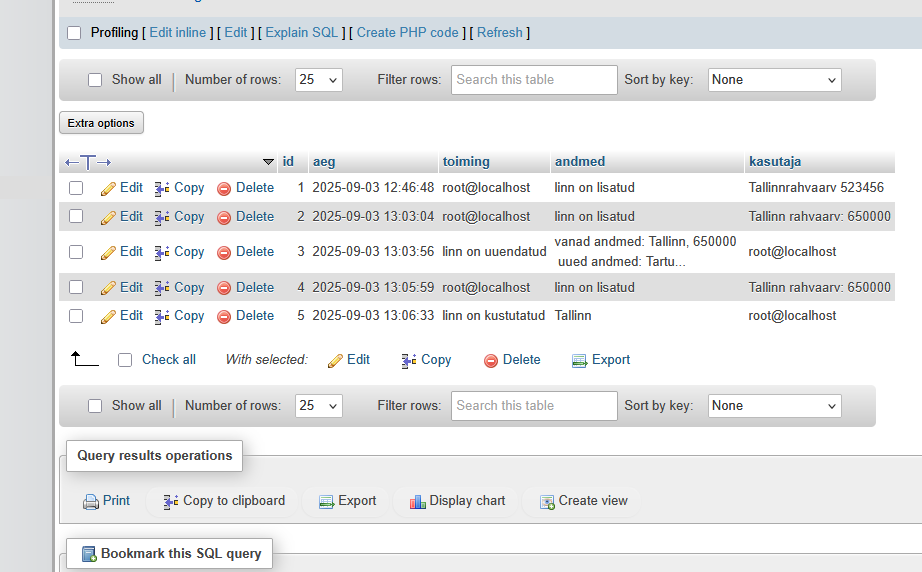Sort by the kasutaja column header

(x=774, y=161)
